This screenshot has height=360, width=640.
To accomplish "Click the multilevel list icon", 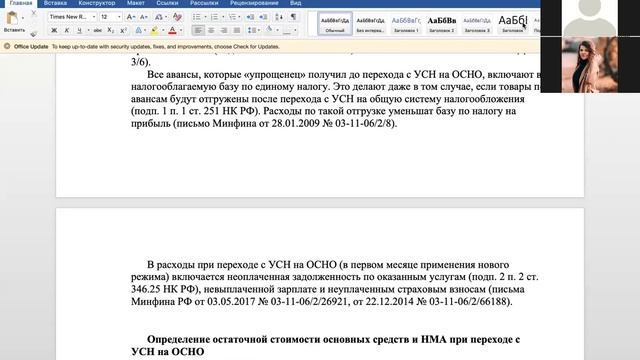I will (x=232, y=17).
